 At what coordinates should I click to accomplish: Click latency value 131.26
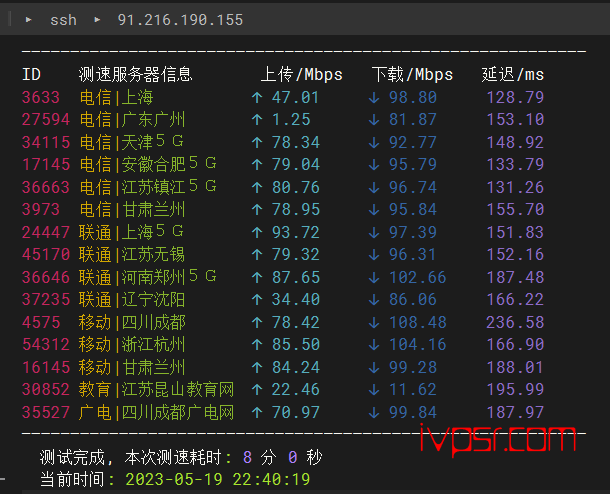515,187
